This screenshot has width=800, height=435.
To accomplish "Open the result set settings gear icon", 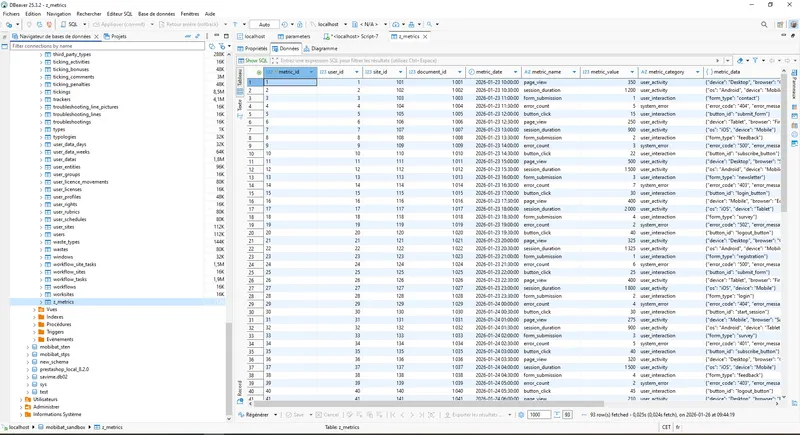I will click(521, 415).
